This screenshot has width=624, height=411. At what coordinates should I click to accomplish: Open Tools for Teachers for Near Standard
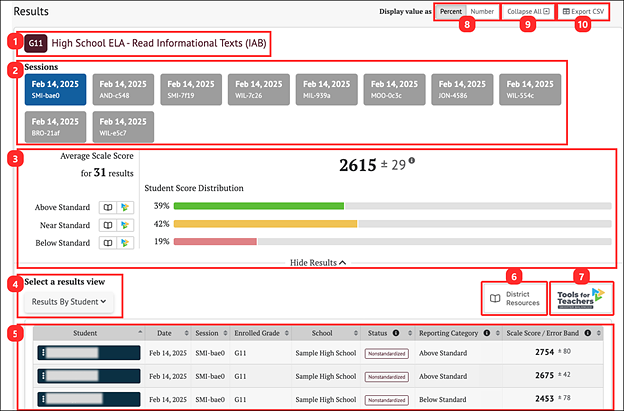[x=123, y=225]
